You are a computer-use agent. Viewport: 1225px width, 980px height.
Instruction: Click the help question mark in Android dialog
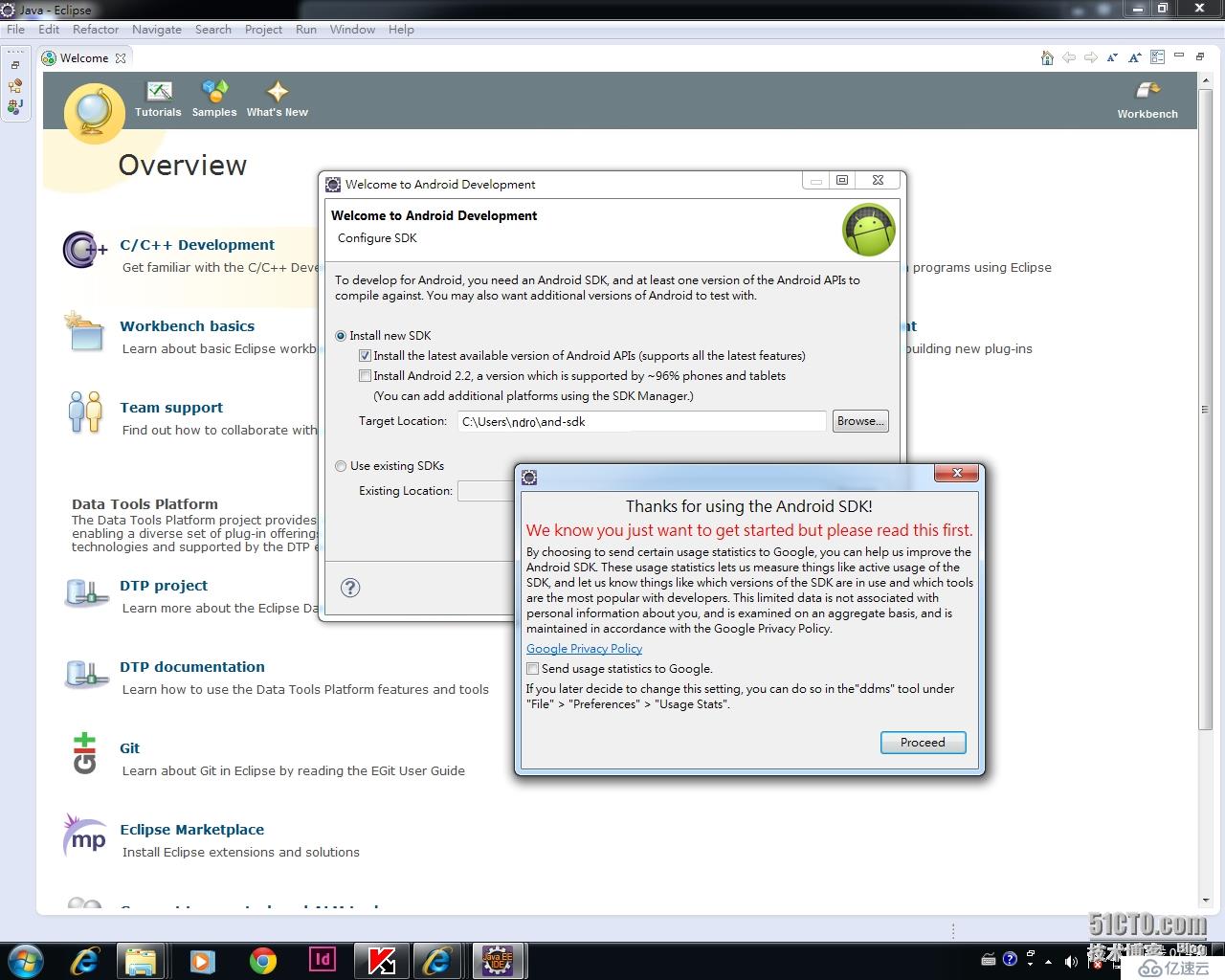click(350, 588)
